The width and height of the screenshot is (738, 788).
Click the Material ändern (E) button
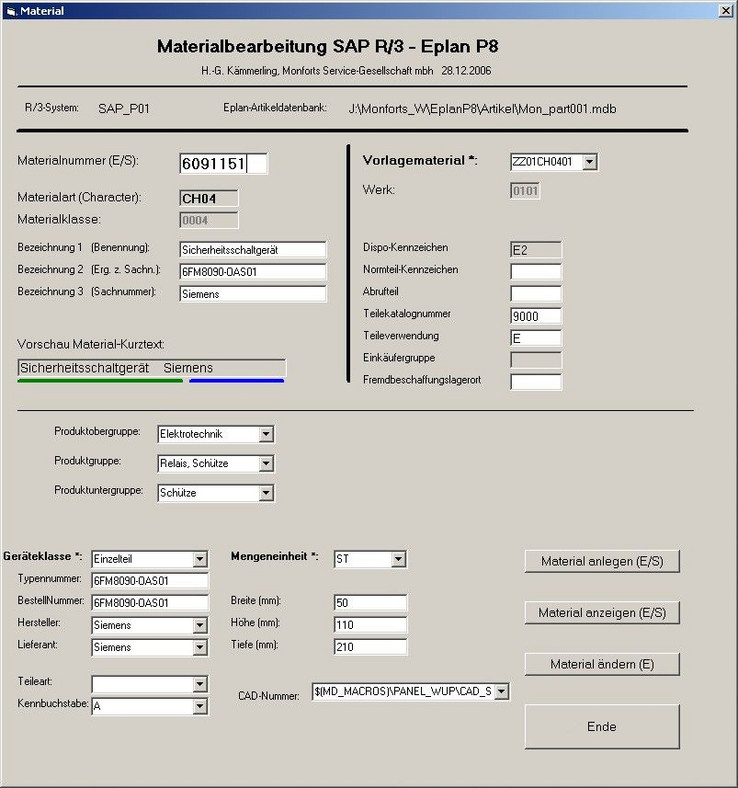coord(601,664)
